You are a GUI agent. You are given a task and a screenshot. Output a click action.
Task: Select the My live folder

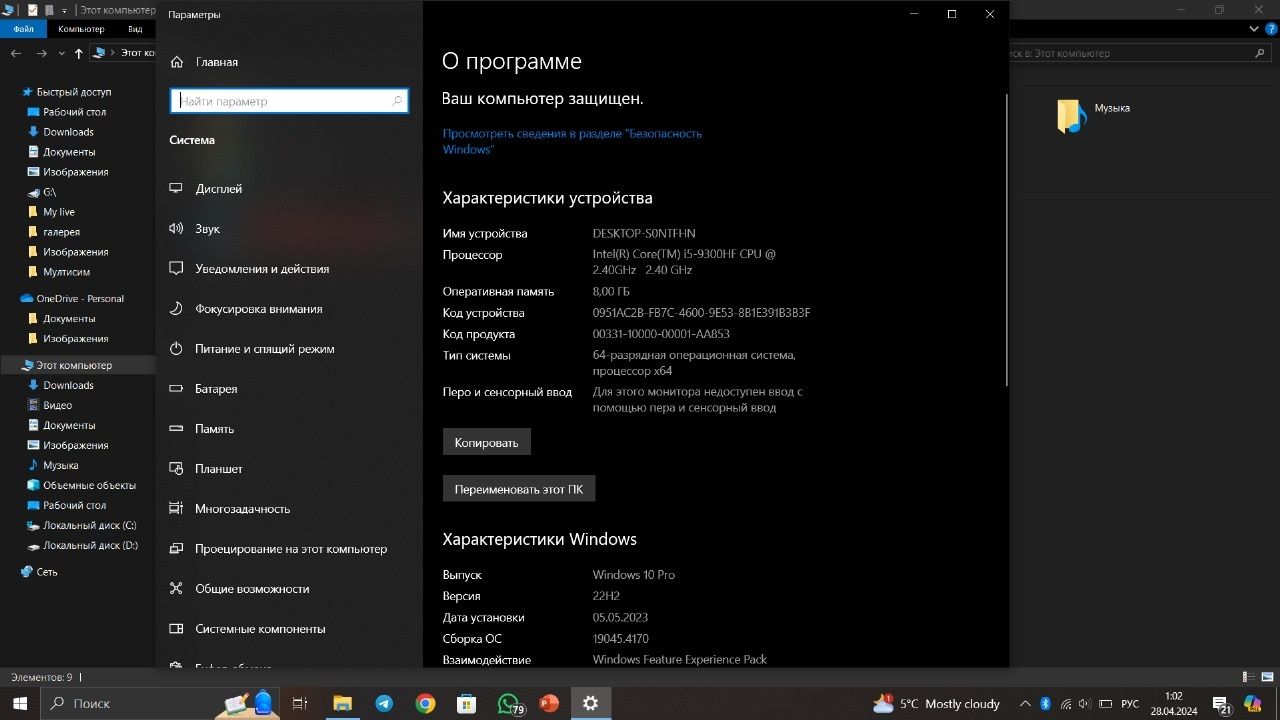(51, 212)
